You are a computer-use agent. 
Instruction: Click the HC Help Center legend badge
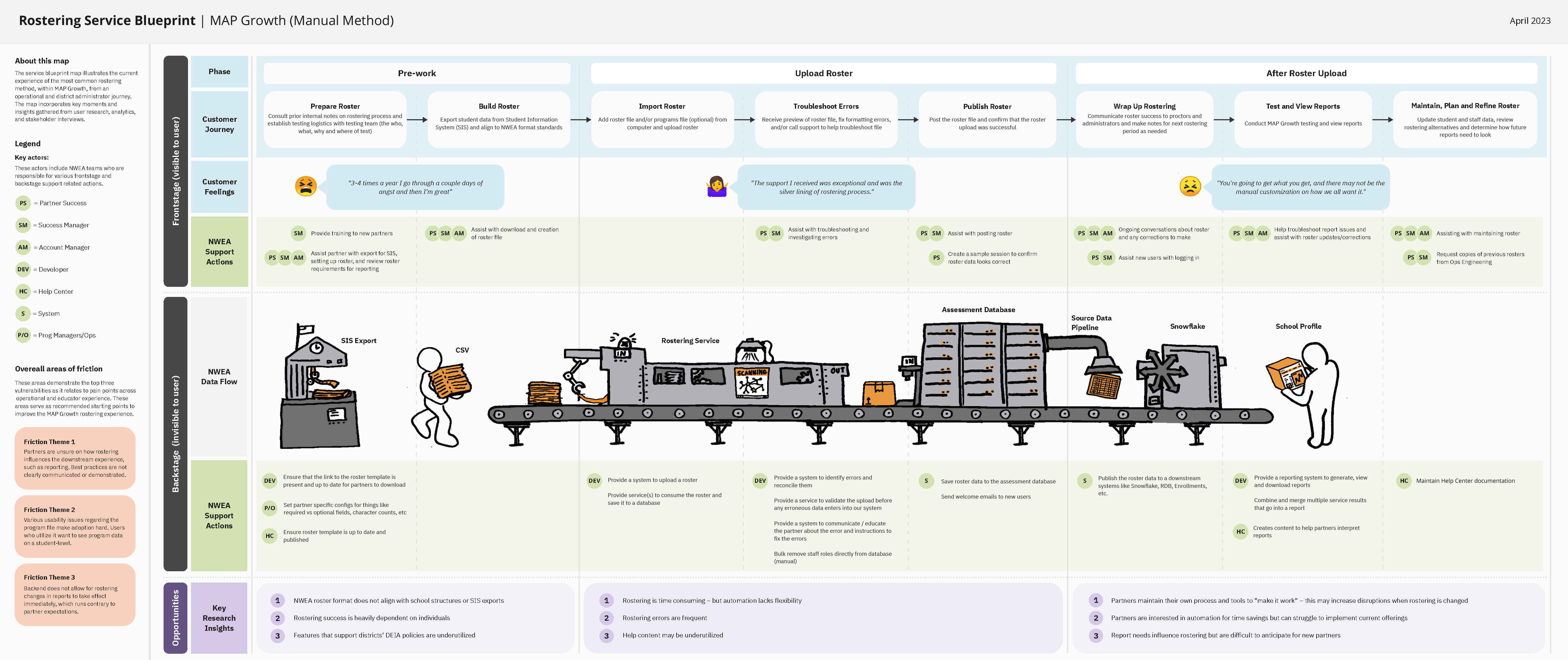click(23, 291)
